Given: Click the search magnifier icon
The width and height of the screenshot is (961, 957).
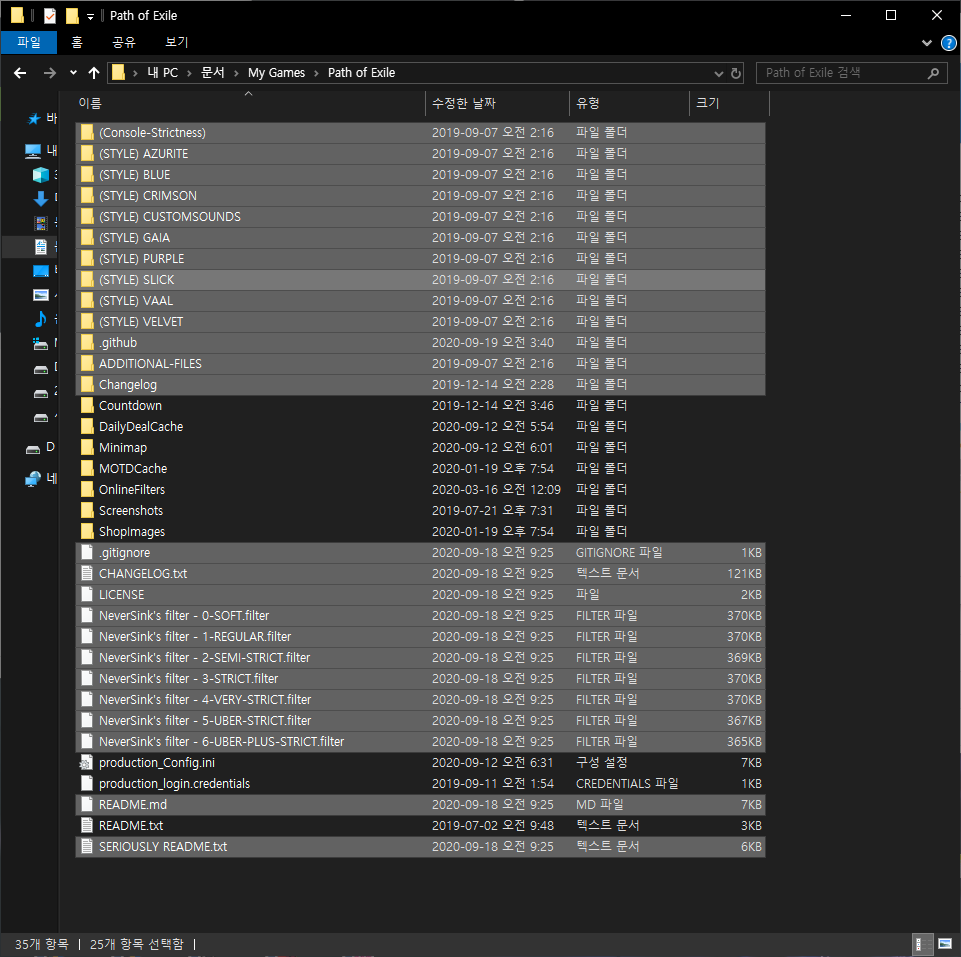Looking at the screenshot, I should pos(933,74).
